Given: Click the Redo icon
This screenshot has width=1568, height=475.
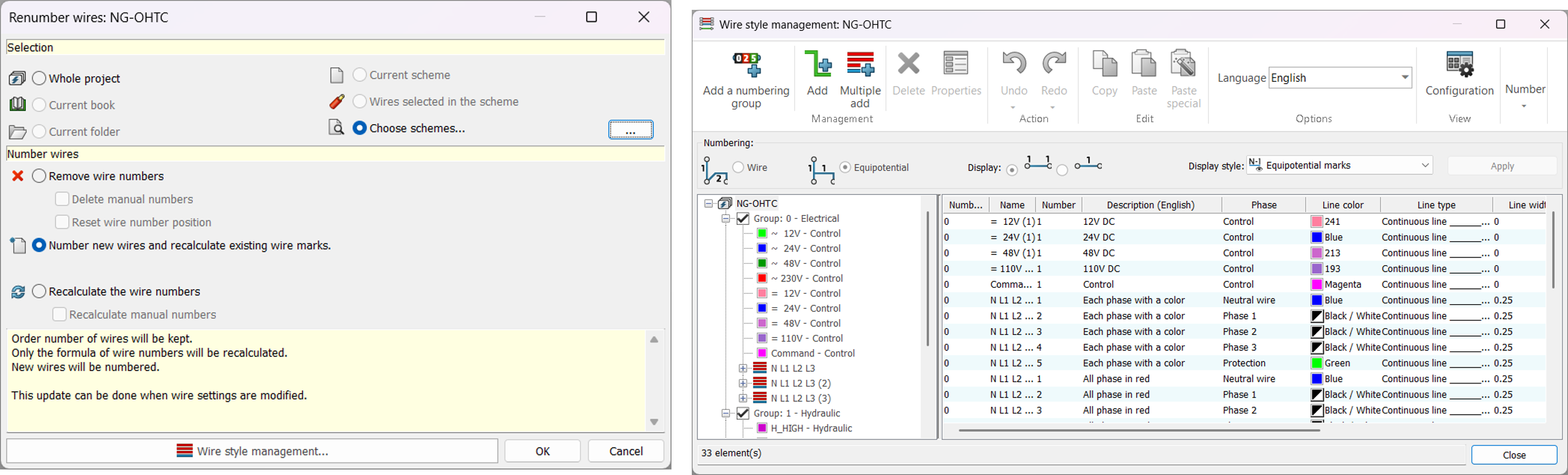Looking at the screenshot, I should (x=1054, y=64).
